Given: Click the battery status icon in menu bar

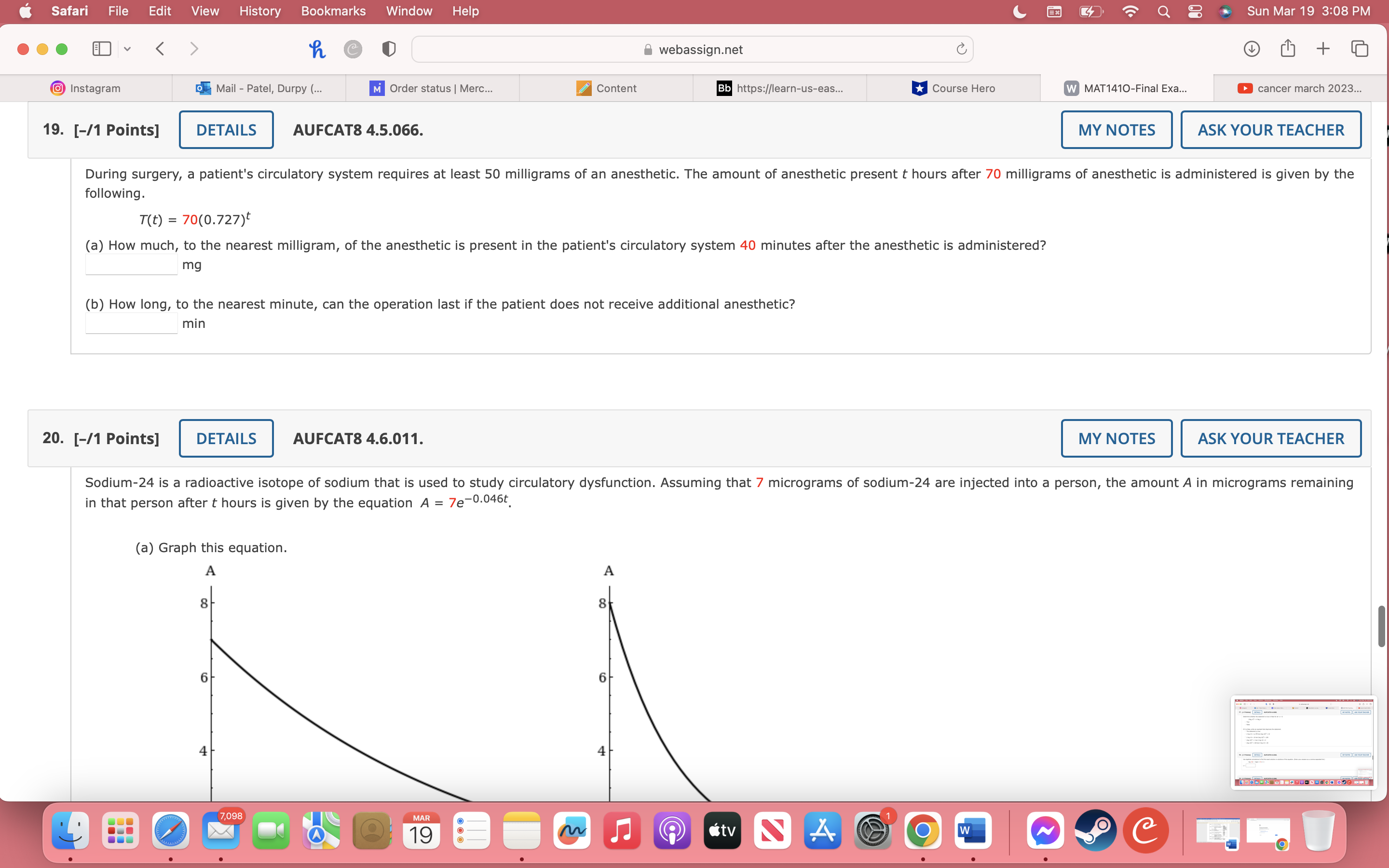Looking at the screenshot, I should click(1089, 11).
